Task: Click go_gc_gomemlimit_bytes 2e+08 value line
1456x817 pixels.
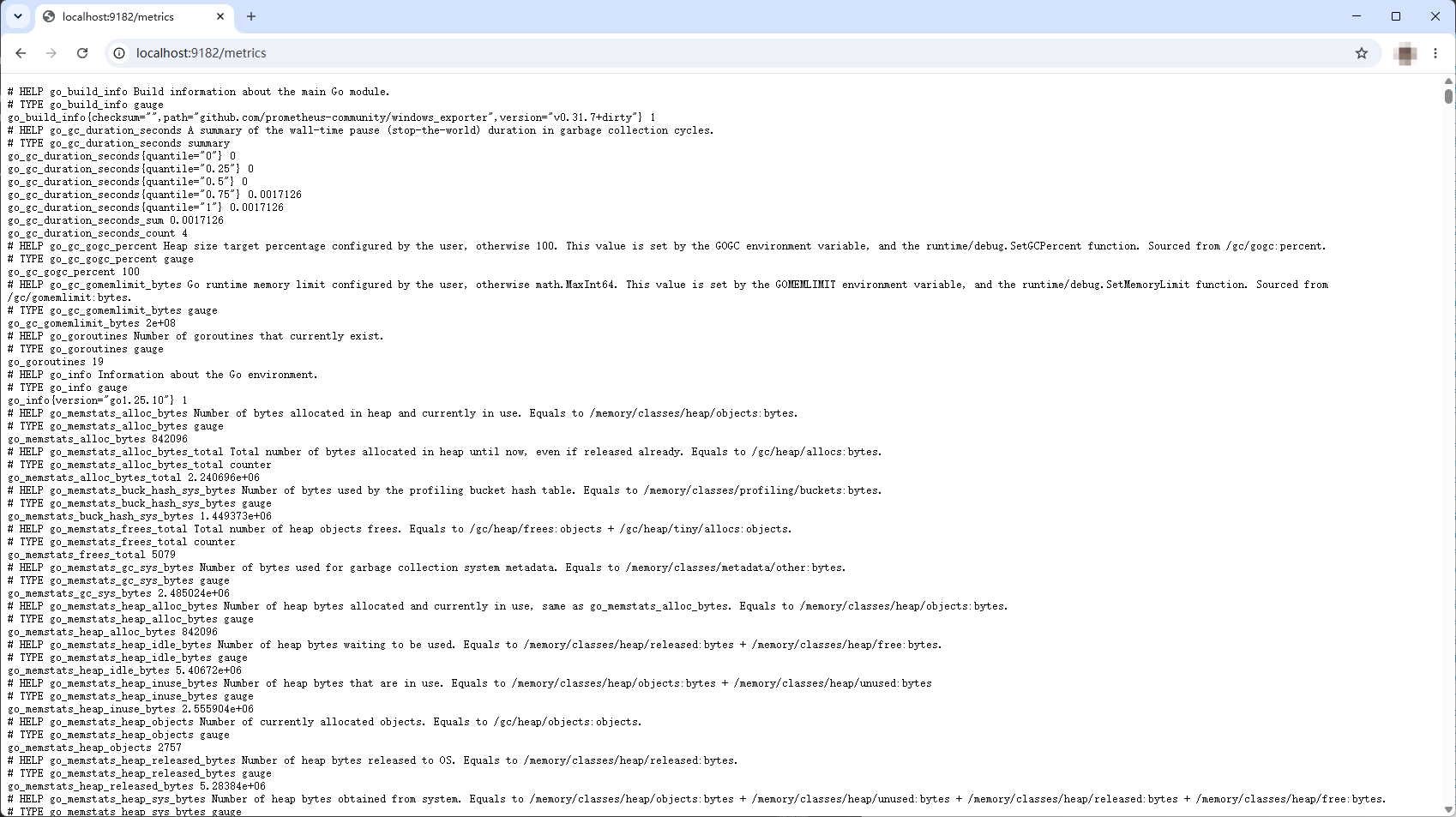Action: [92, 323]
